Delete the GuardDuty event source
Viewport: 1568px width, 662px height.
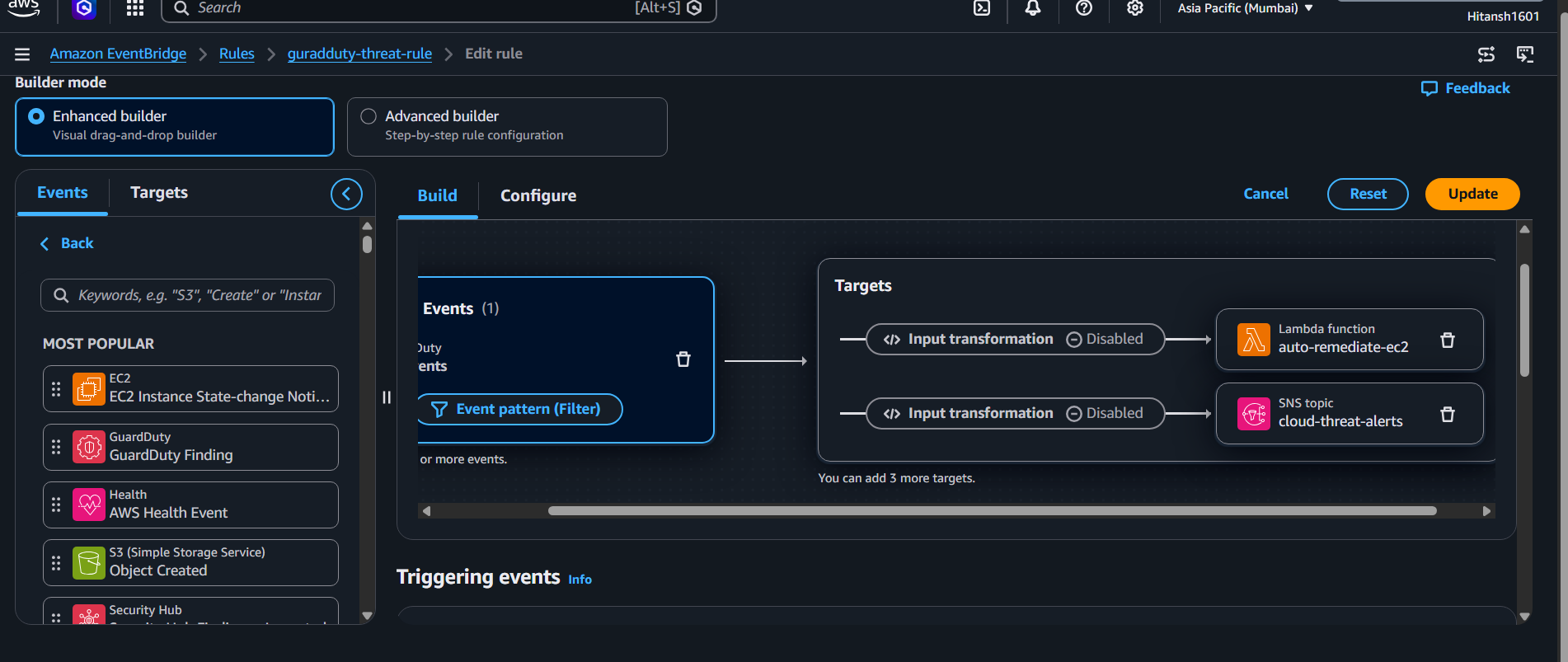pyautogui.click(x=683, y=359)
